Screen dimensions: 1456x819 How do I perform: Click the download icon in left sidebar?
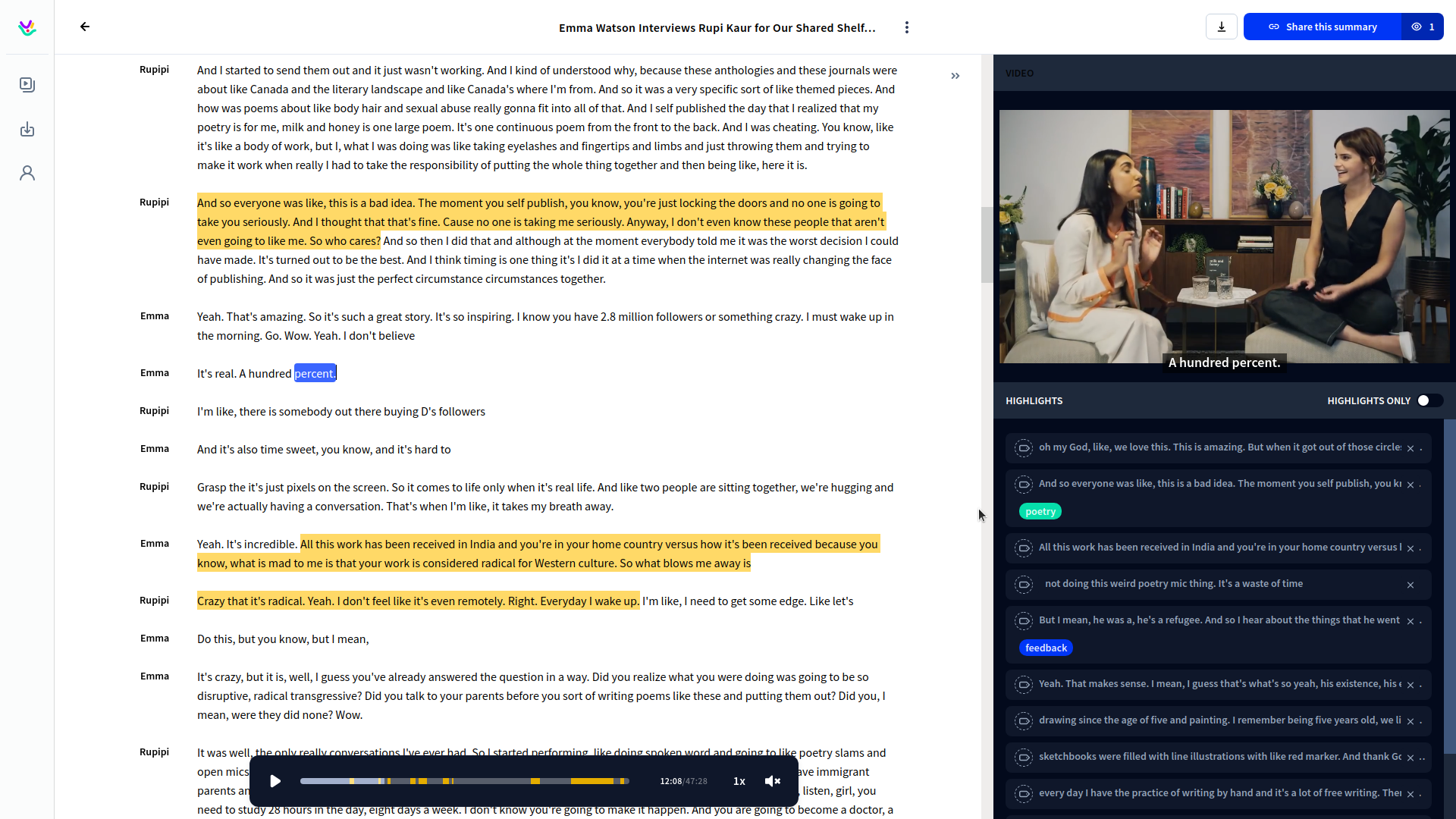28,128
